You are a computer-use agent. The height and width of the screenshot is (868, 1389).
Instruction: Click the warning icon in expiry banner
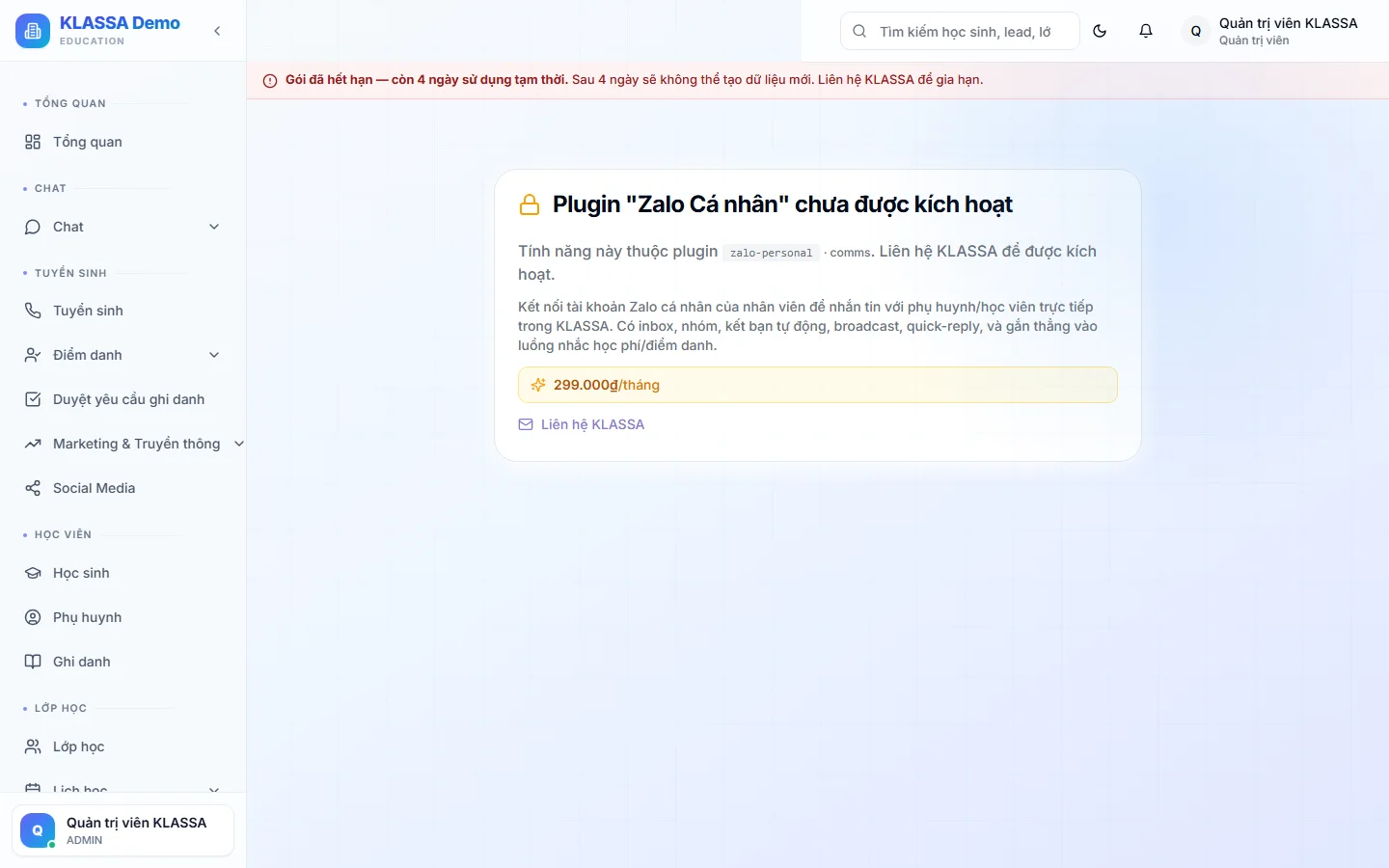pos(270,80)
